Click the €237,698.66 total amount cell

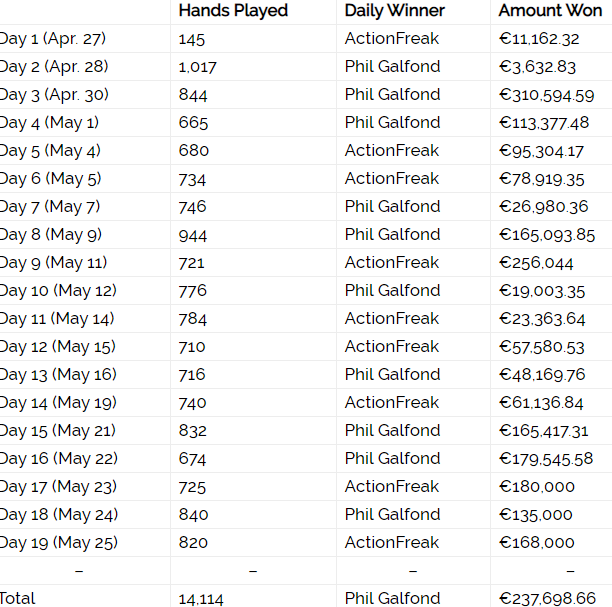point(547,598)
